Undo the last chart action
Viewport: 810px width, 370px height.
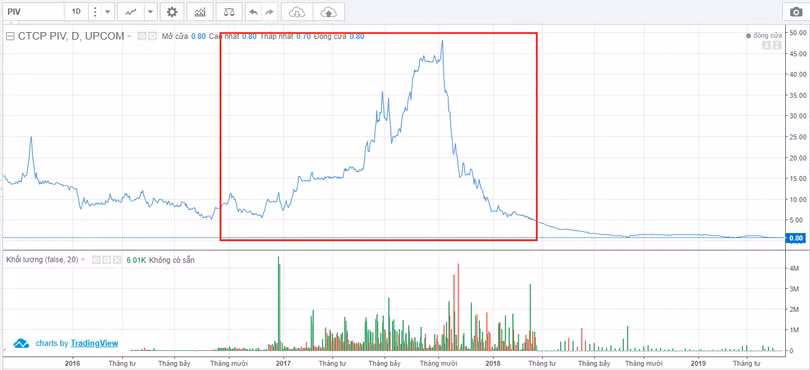253,11
